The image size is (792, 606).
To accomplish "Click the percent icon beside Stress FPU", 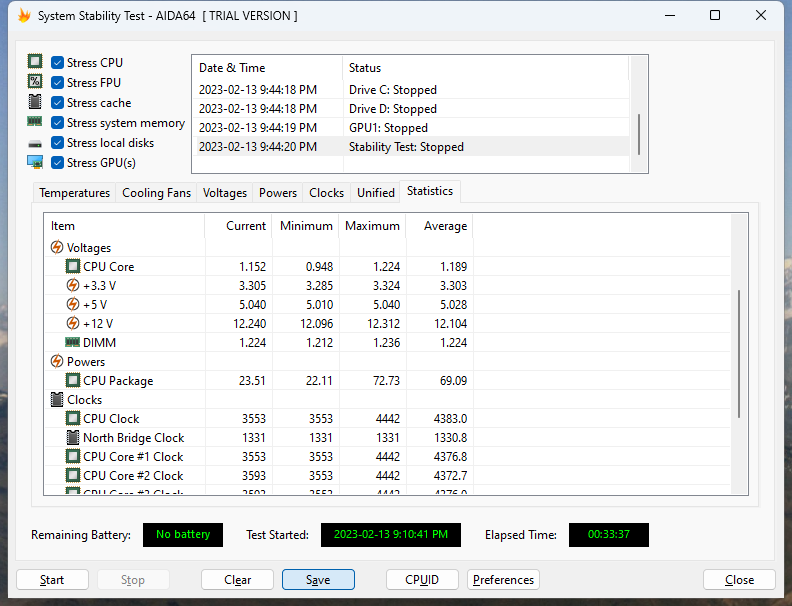I will pos(35,81).
